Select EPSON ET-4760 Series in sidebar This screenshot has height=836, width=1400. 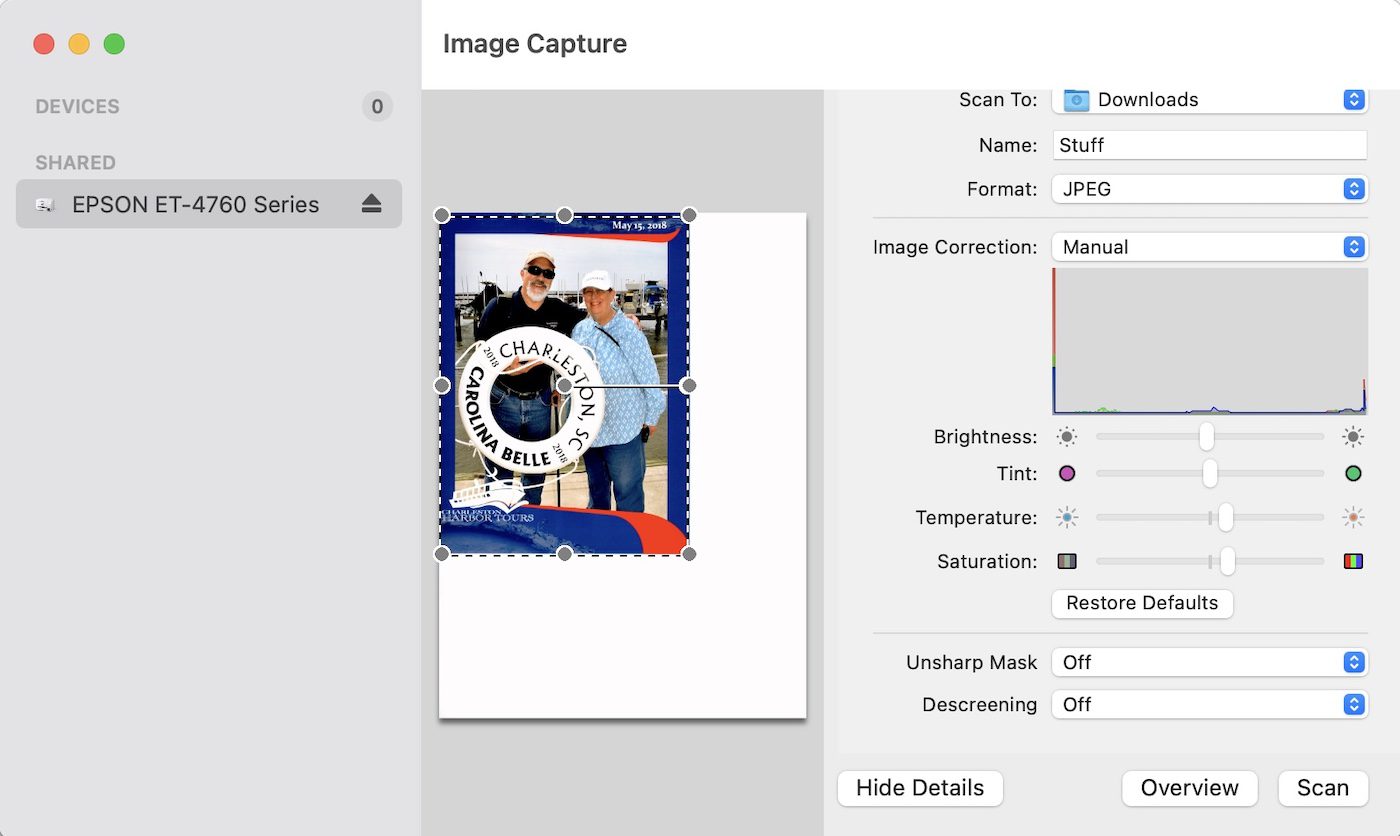tap(196, 204)
